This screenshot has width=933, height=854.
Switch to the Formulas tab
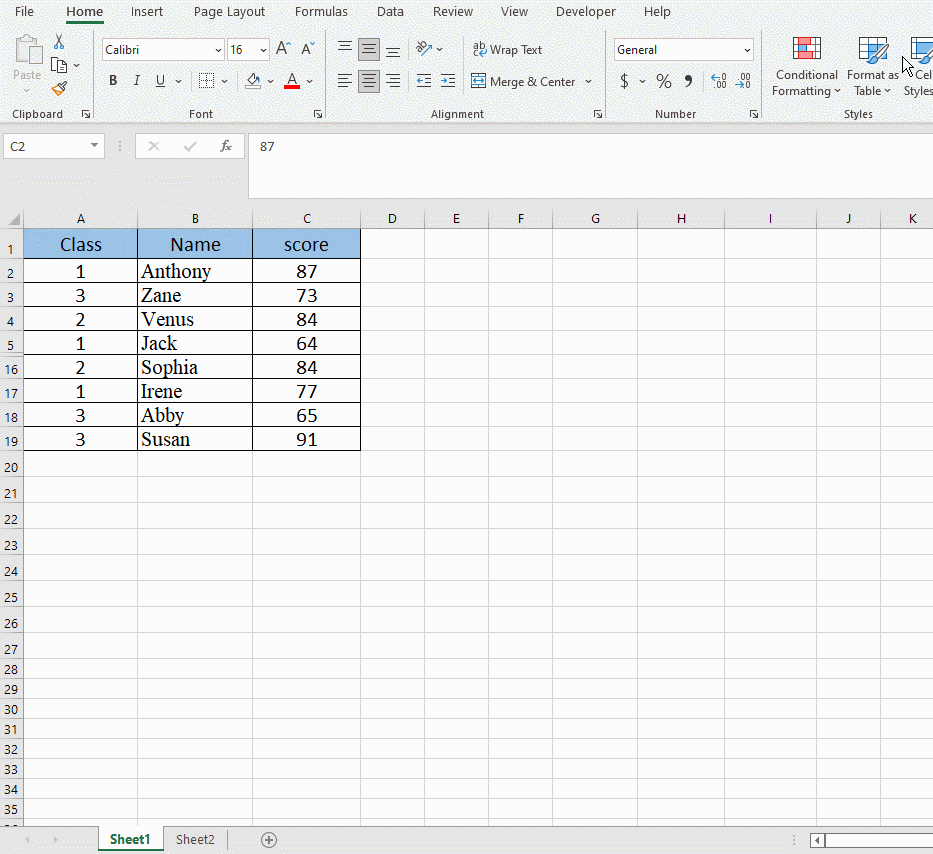[321, 11]
